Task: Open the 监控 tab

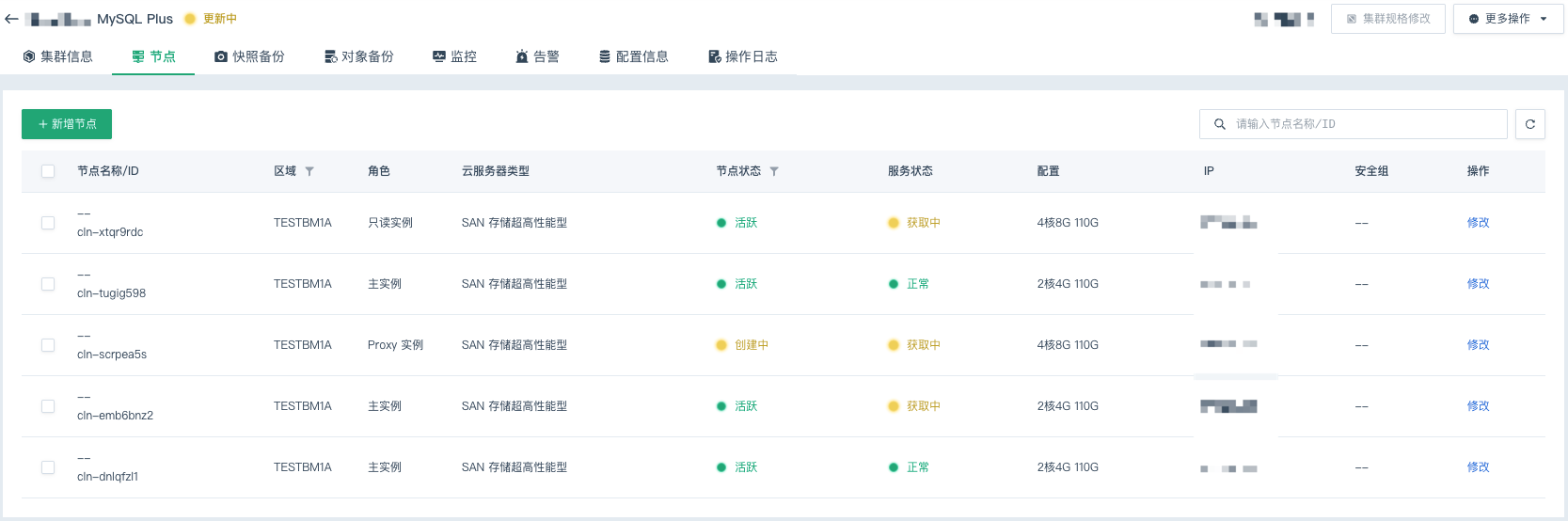Action: click(454, 56)
